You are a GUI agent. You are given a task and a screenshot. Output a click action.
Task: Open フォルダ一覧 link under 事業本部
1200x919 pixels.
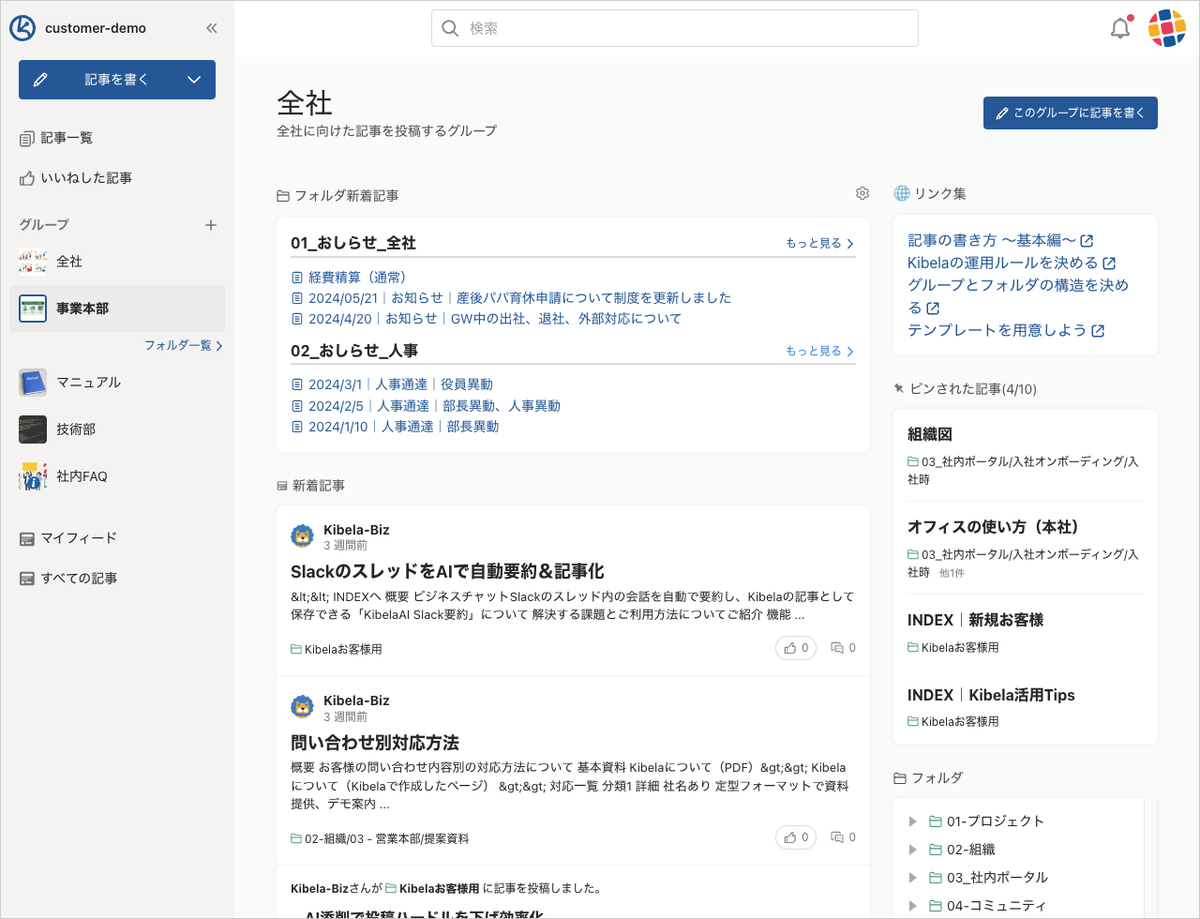click(183, 345)
